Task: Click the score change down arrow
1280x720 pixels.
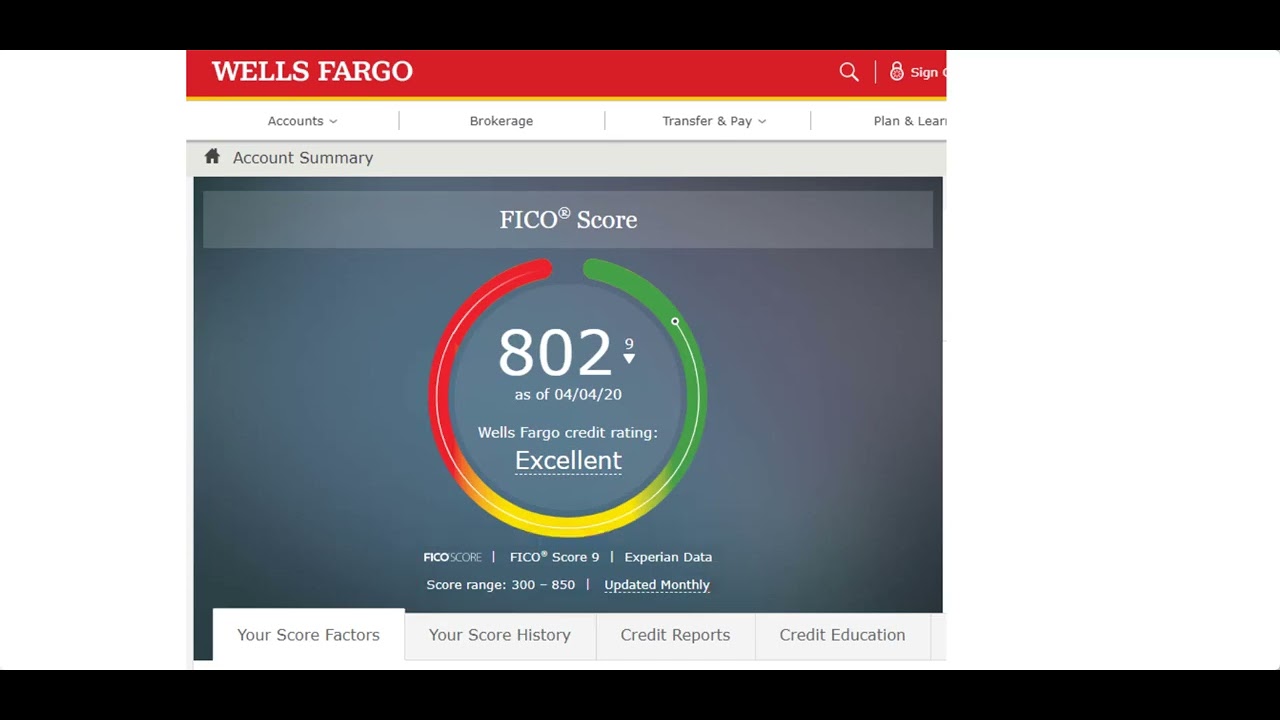Action: 629,358
